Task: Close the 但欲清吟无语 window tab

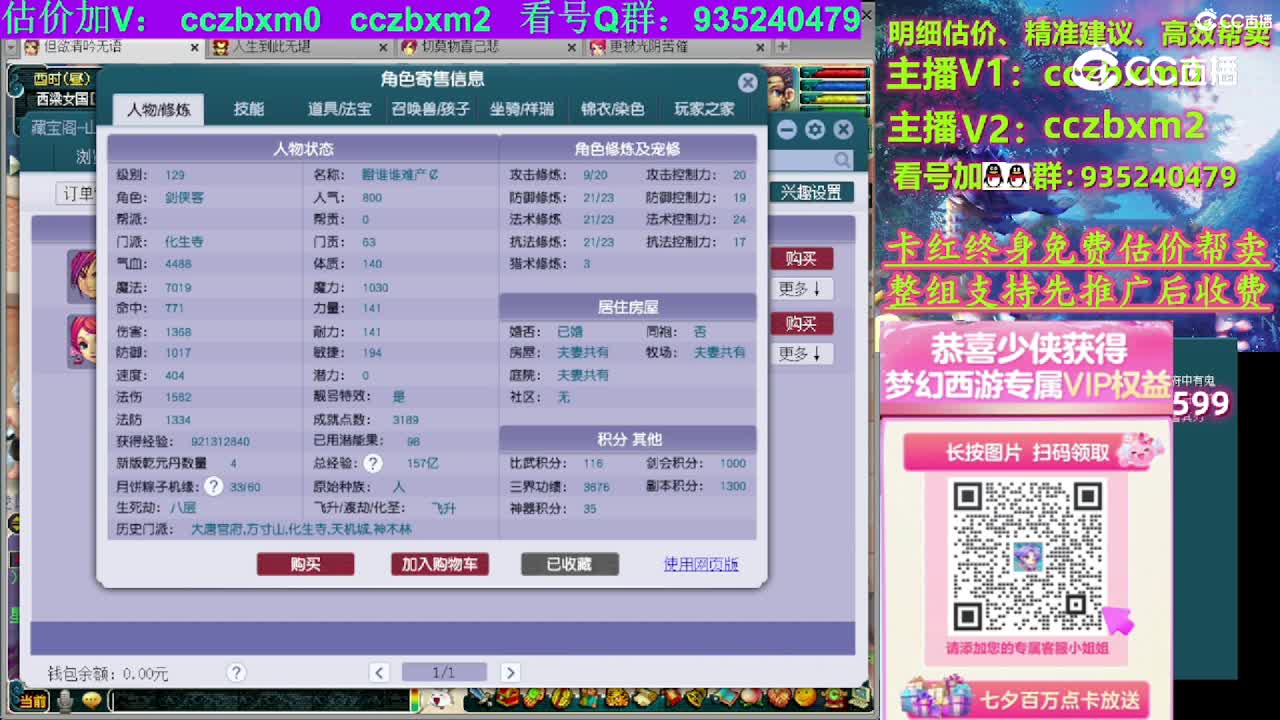Action: point(194,47)
